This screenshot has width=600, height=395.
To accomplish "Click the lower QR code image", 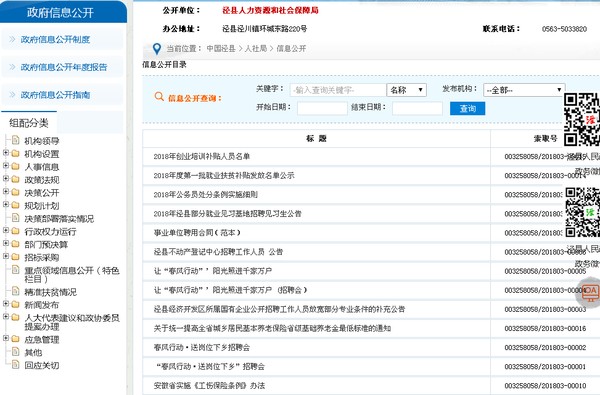I will coord(582,212).
